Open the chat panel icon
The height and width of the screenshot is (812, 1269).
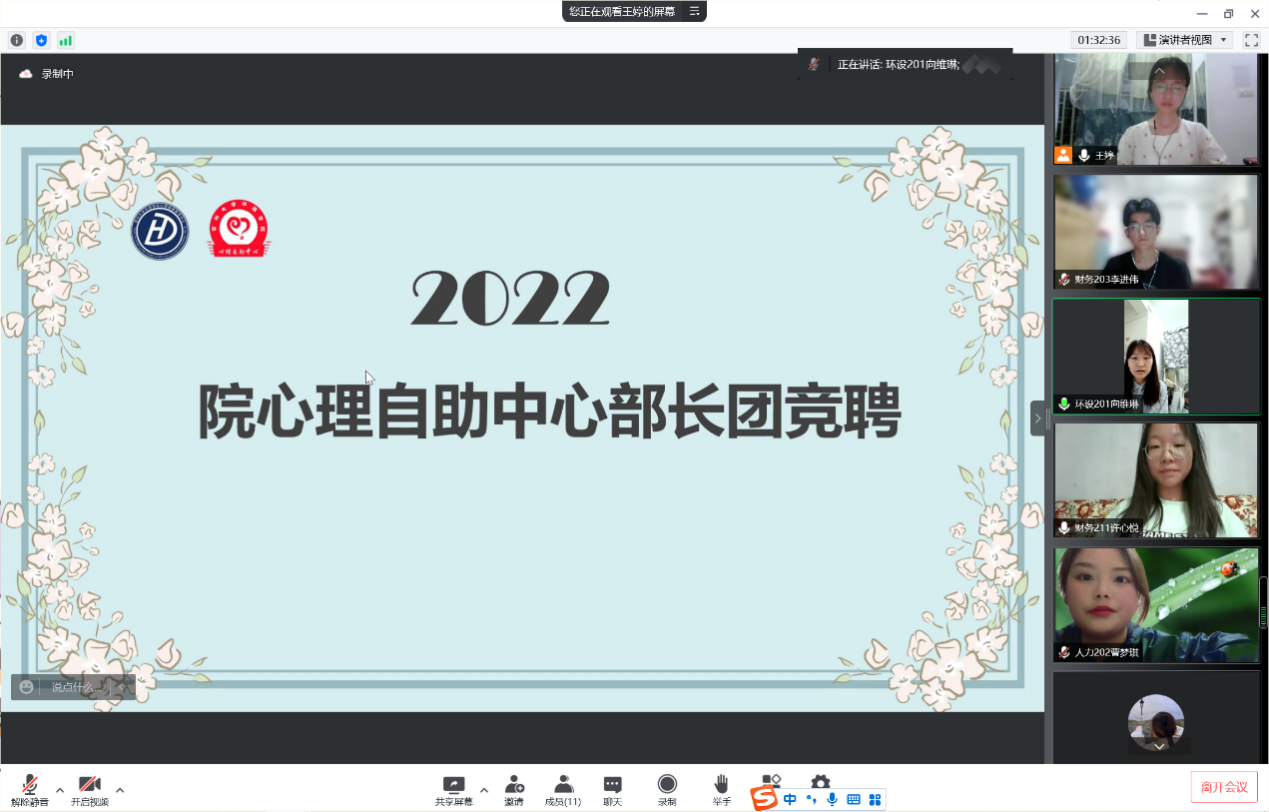coord(613,786)
